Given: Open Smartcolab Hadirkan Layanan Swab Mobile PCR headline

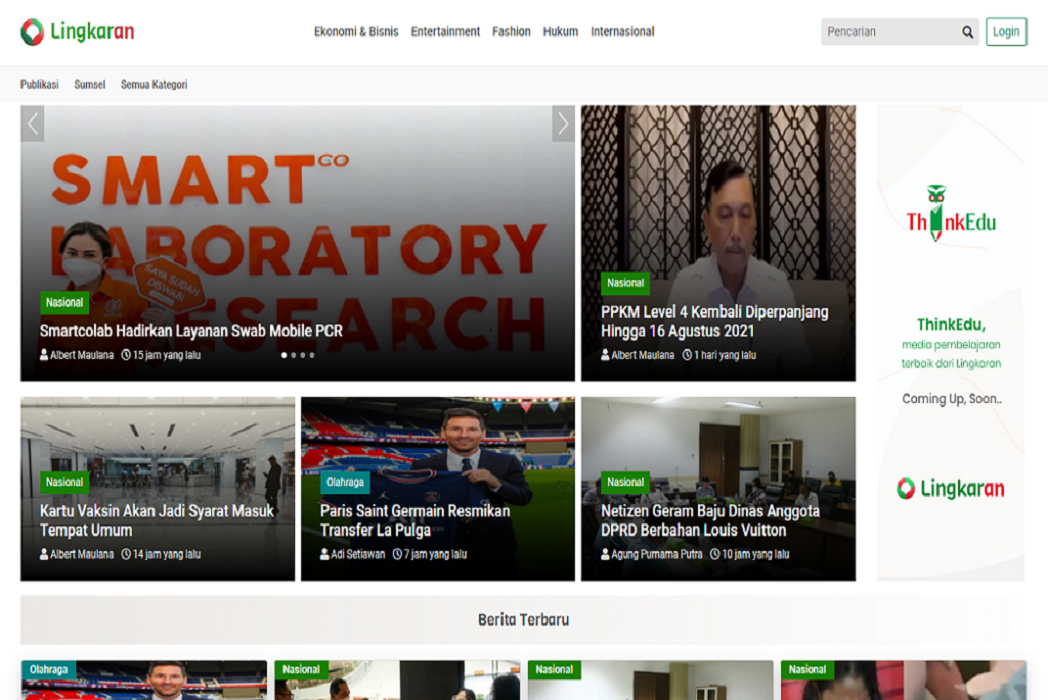Looking at the screenshot, I should tap(191, 331).
